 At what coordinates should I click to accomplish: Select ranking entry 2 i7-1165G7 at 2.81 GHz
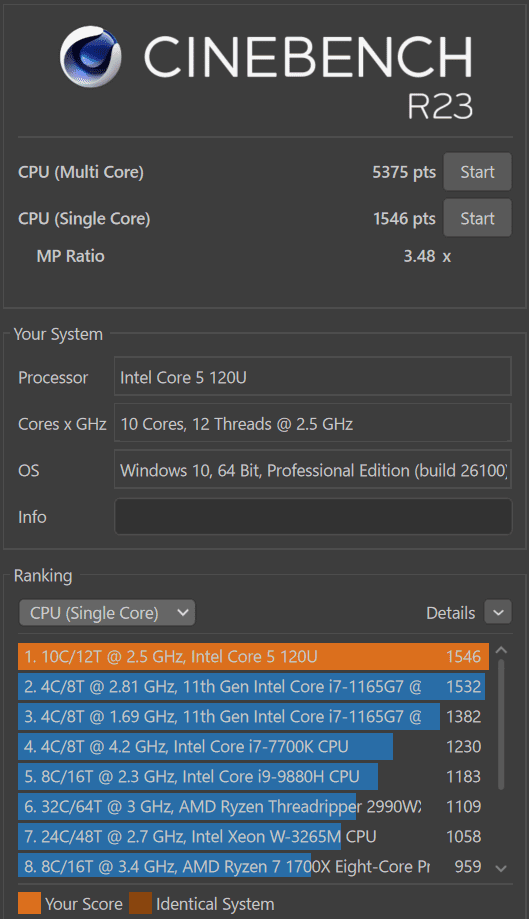tap(253, 686)
